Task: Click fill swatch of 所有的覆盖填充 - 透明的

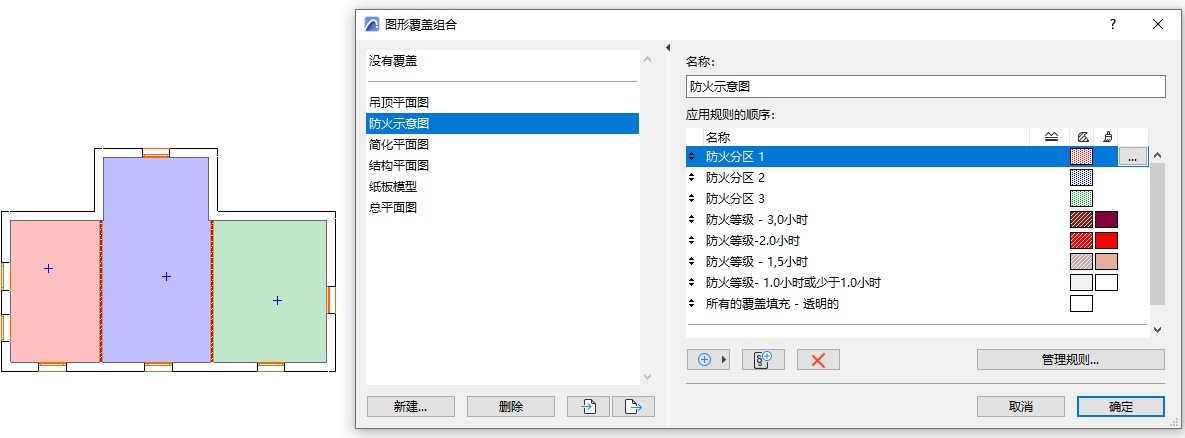Action: pos(1081,304)
